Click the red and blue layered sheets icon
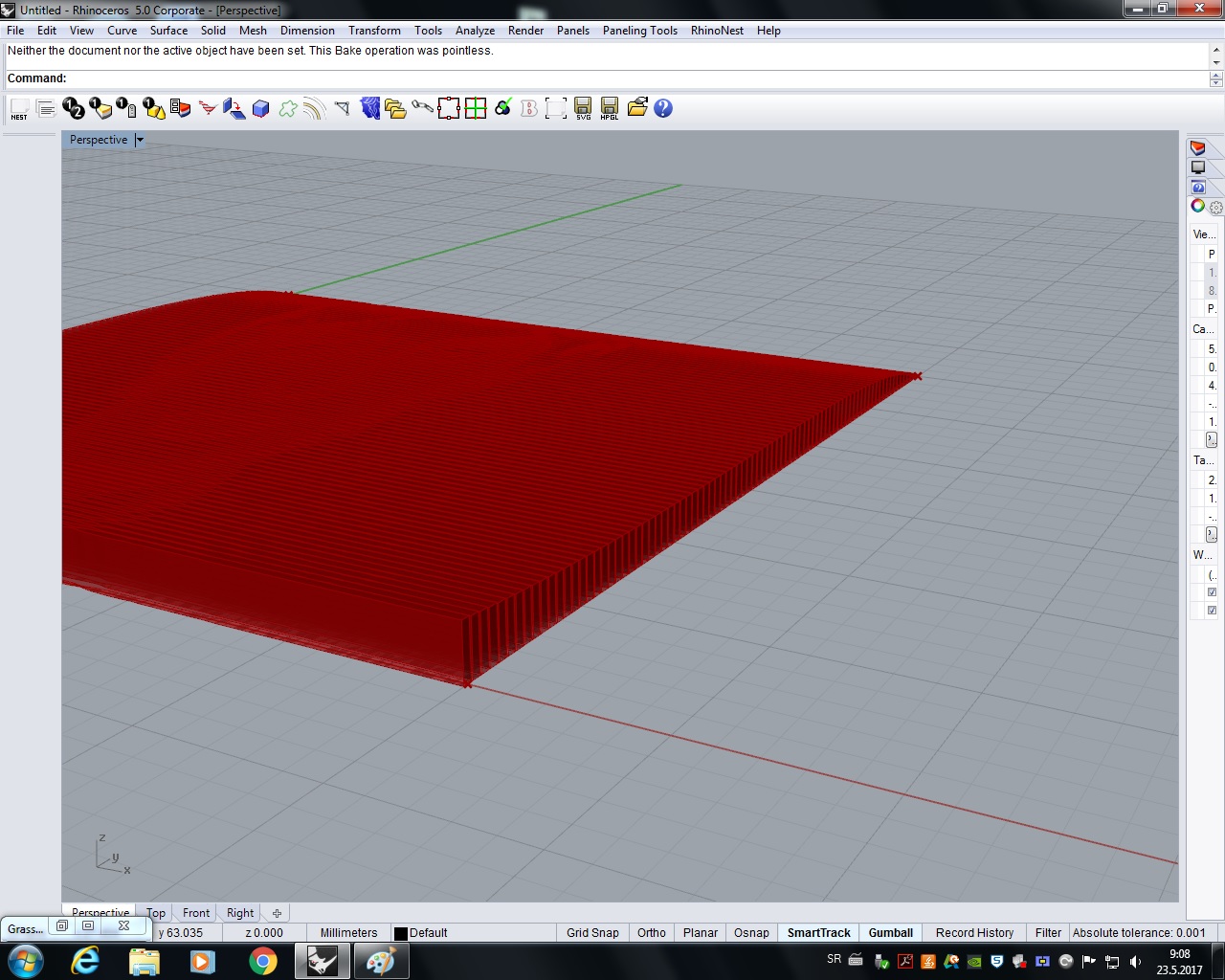This screenshot has height=980, width=1225. [181, 109]
